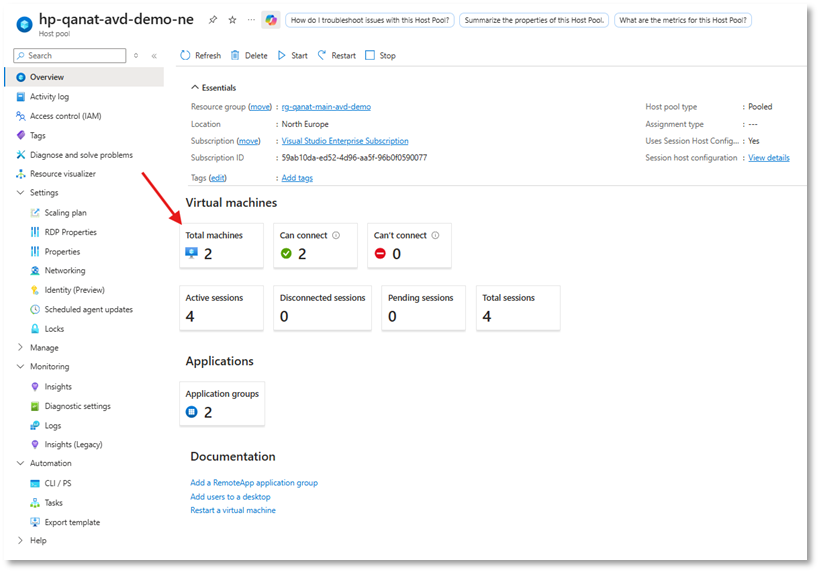
Task: Collapse the Settings menu group
Action: point(20,192)
